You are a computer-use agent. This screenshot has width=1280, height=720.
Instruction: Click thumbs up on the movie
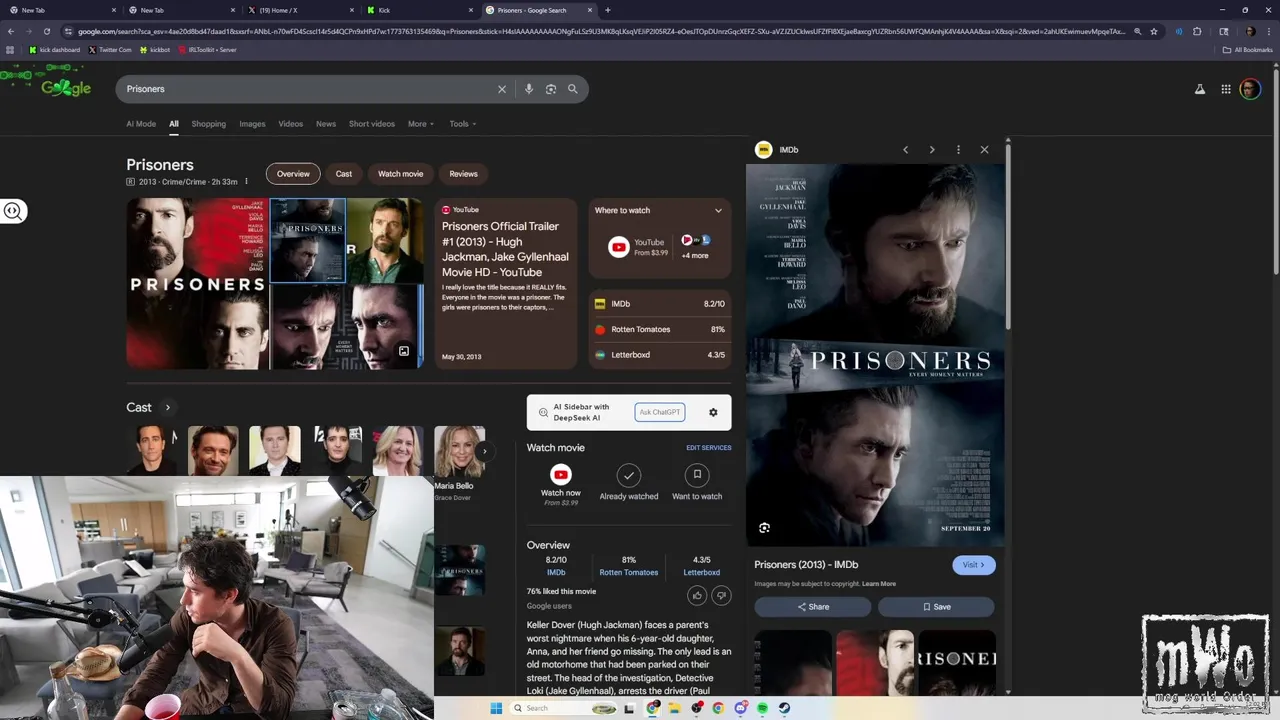pos(697,595)
